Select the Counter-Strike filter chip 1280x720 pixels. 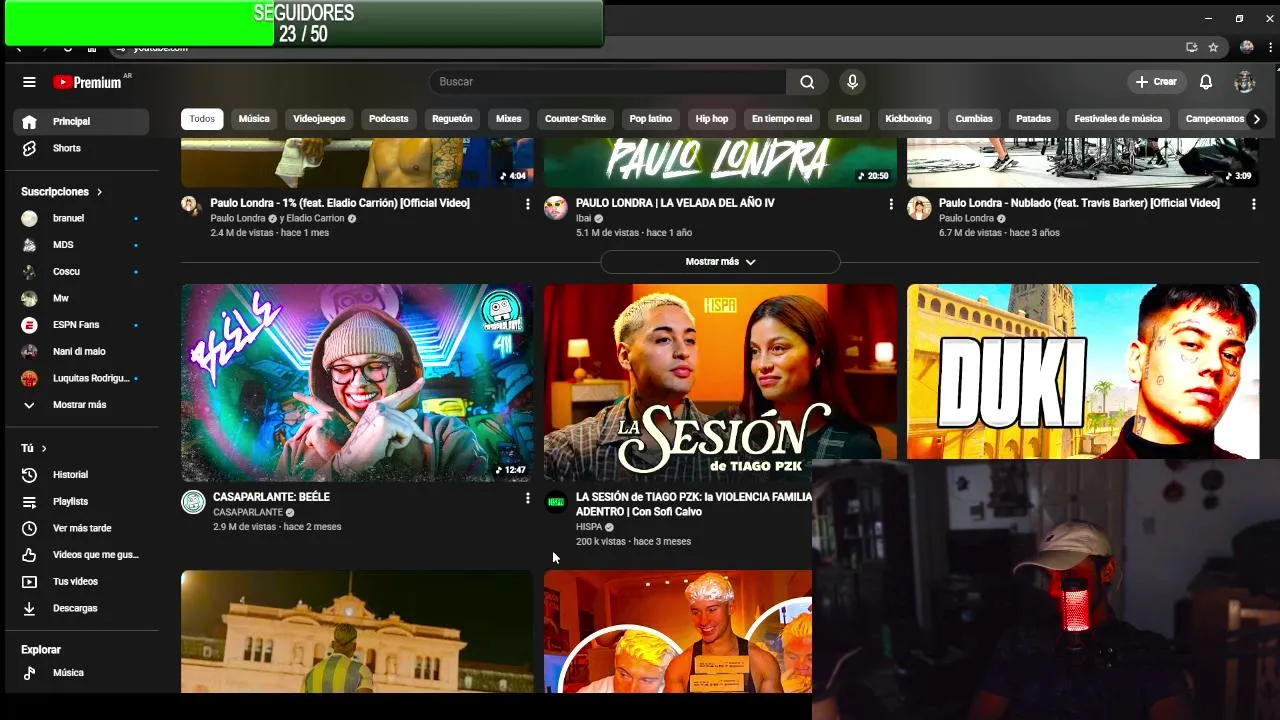pyautogui.click(x=575, y=119)
